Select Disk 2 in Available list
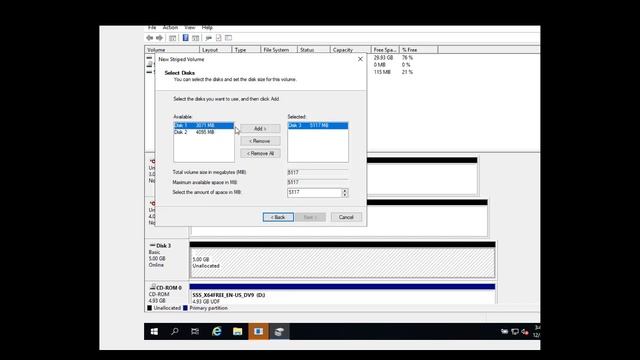Viewport: 640px width, 360px height. (x=204, y=132)
